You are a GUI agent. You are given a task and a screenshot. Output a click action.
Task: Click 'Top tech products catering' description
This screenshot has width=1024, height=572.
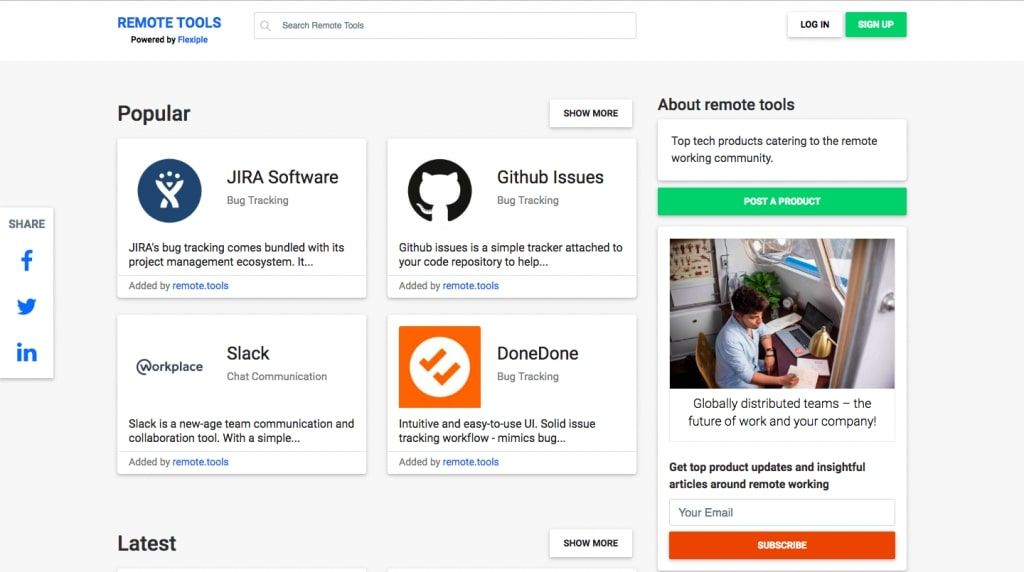click(x=774, y=150)
